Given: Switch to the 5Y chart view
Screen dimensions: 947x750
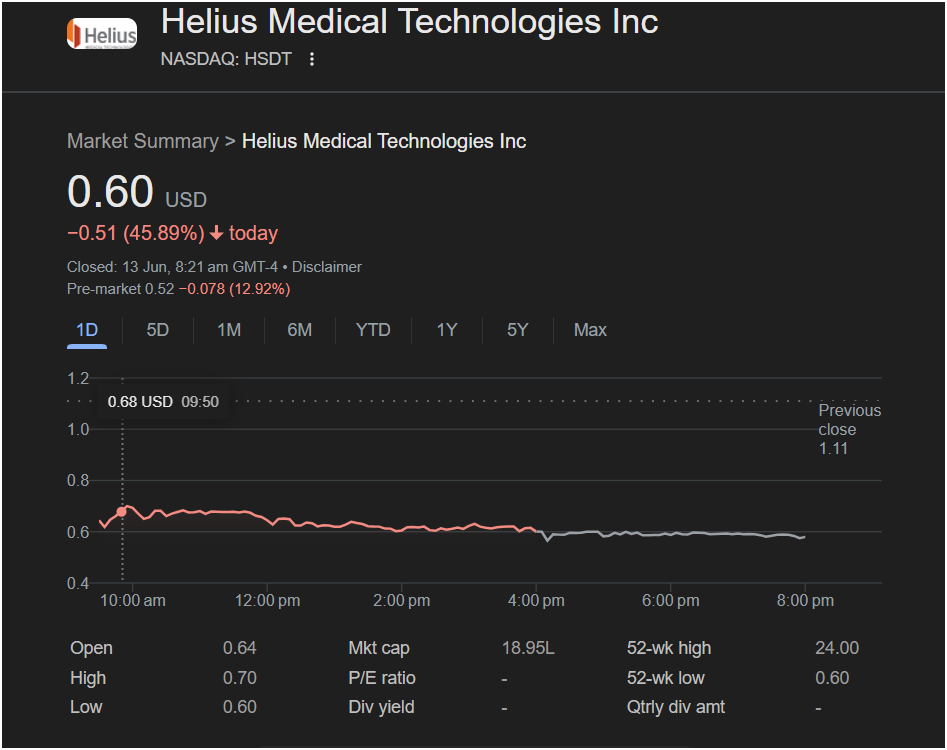Looking at the screenshot, I should [517, 330].
